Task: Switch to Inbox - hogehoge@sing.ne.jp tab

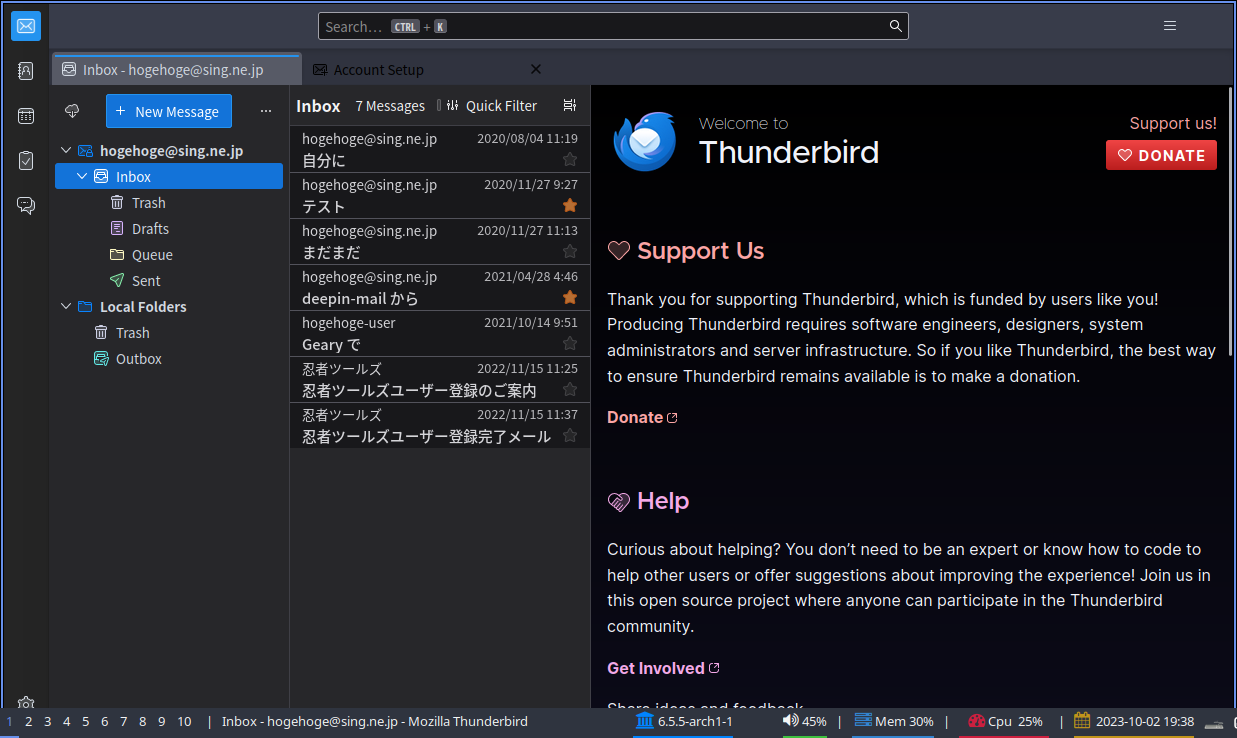Action: [x=176, y=70]
